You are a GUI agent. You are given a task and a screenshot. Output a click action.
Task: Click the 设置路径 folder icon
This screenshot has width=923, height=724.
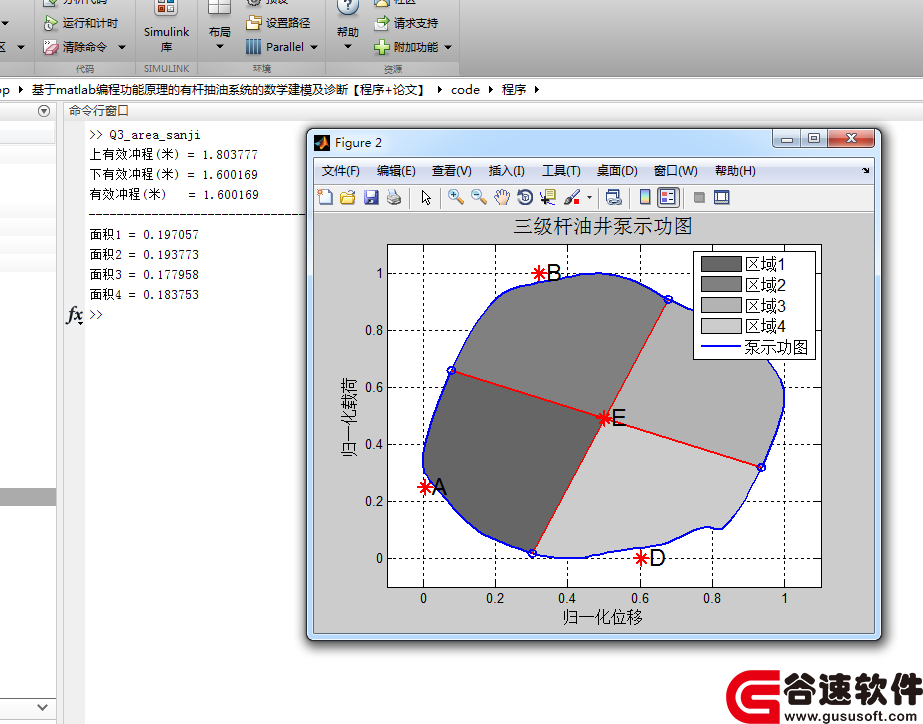tap(254, 23)
